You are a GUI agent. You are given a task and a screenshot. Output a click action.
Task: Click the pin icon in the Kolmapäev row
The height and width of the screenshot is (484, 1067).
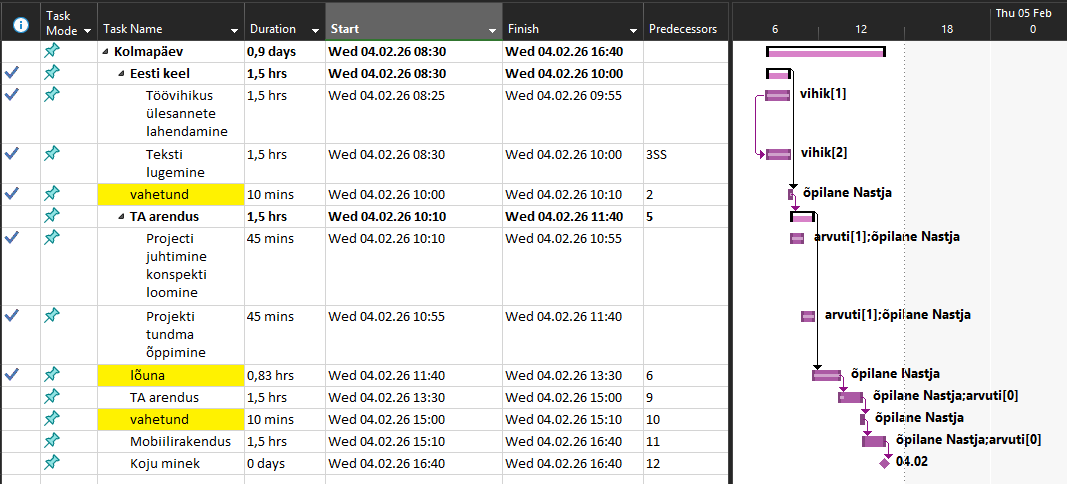pyautogui.click(x=52, y=51)
